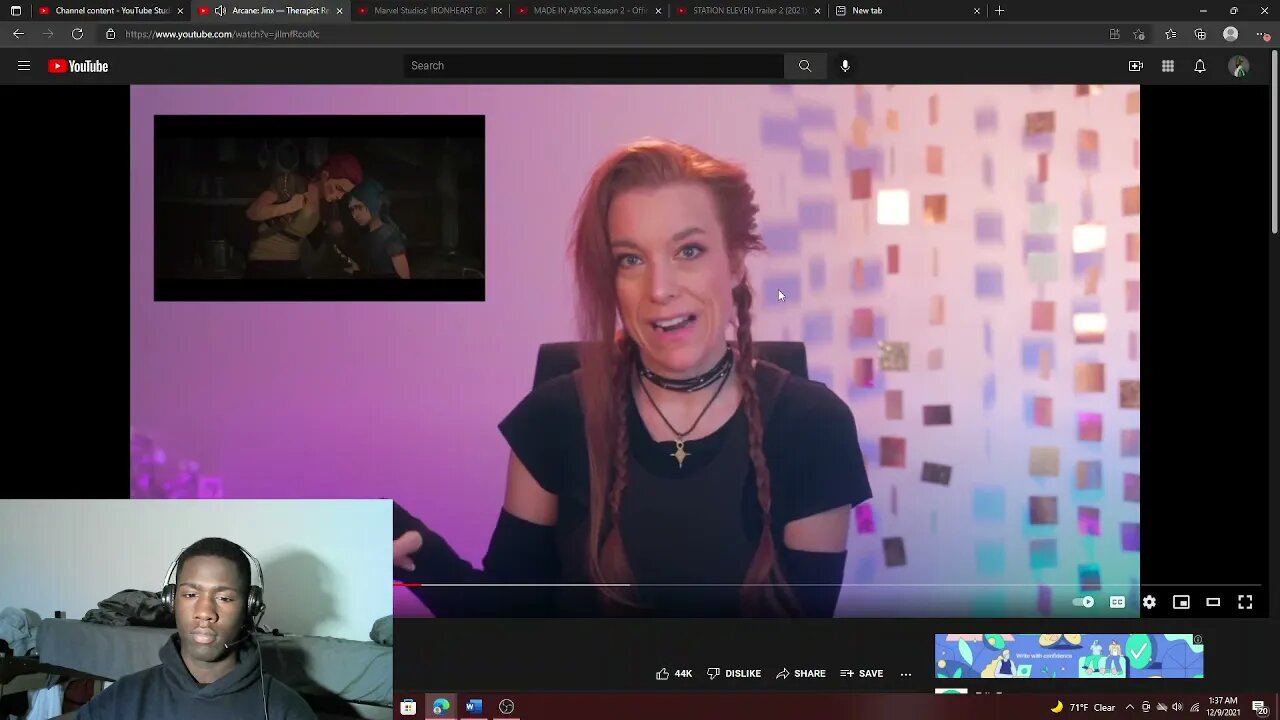Screen dimensions: 1280x720
Task: Open the Edge favorites list
Action: (x=1170, y=34)
